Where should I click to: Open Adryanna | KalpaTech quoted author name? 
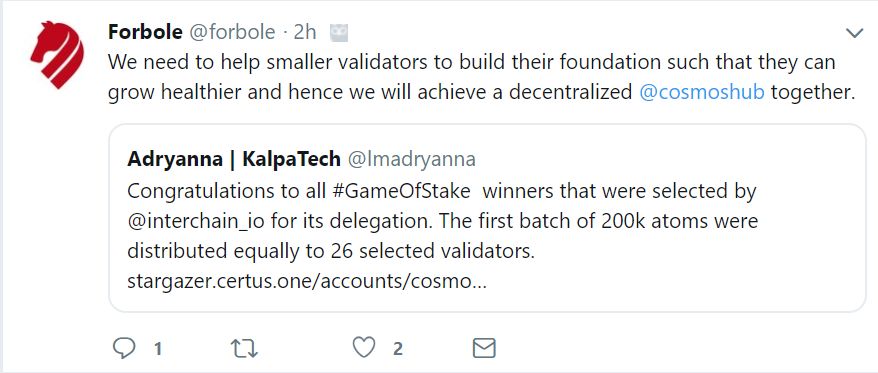(234, 159)
